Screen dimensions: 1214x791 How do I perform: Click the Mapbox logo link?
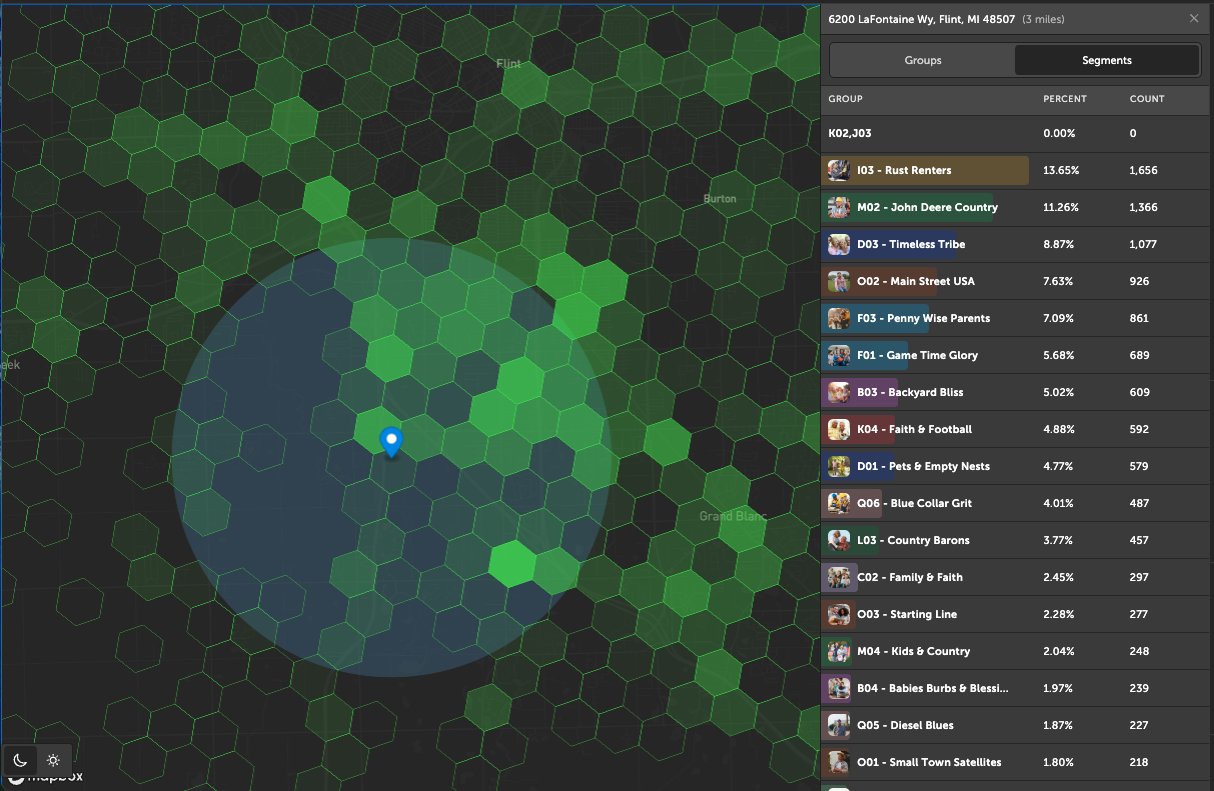pyautogui.click(x=45, y=778)
